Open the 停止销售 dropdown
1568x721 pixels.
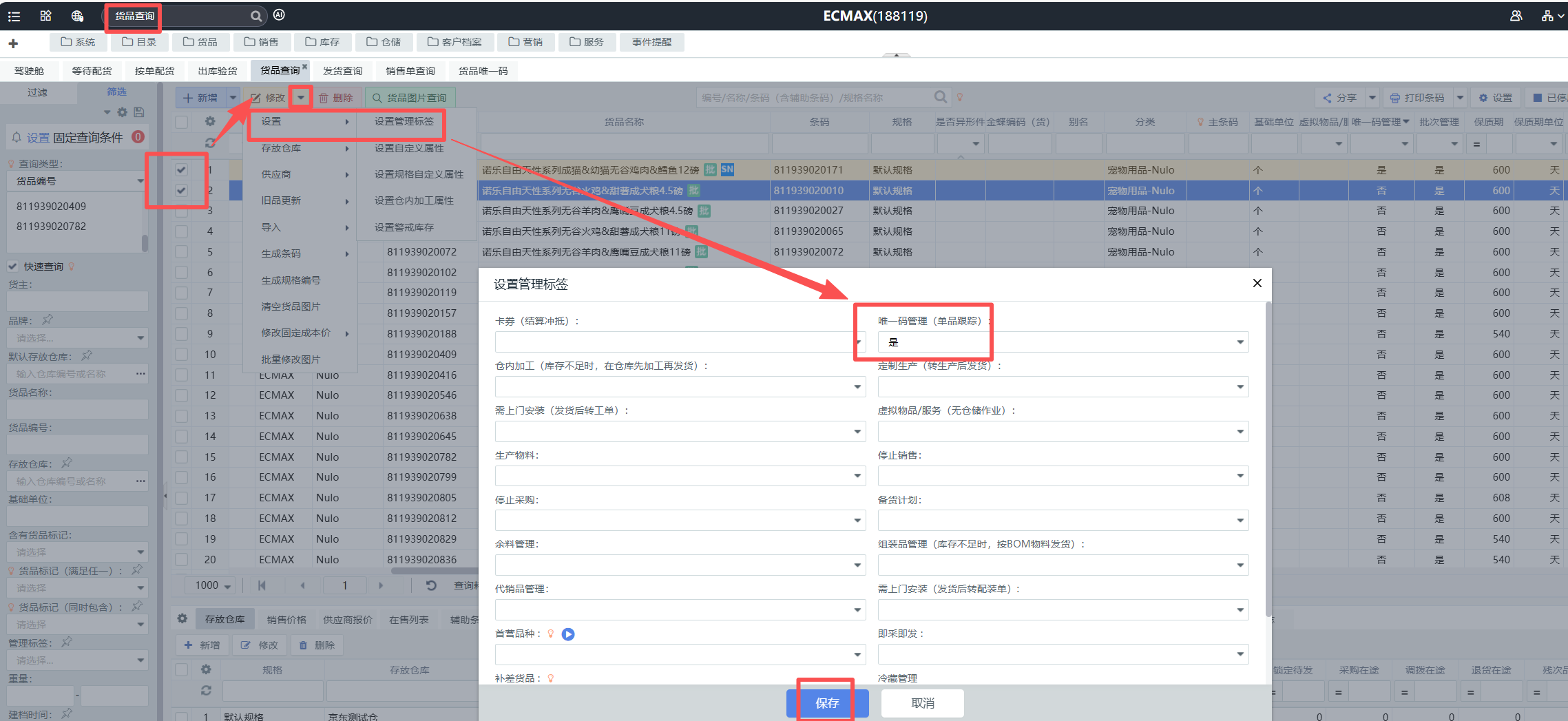point(1063,476)
